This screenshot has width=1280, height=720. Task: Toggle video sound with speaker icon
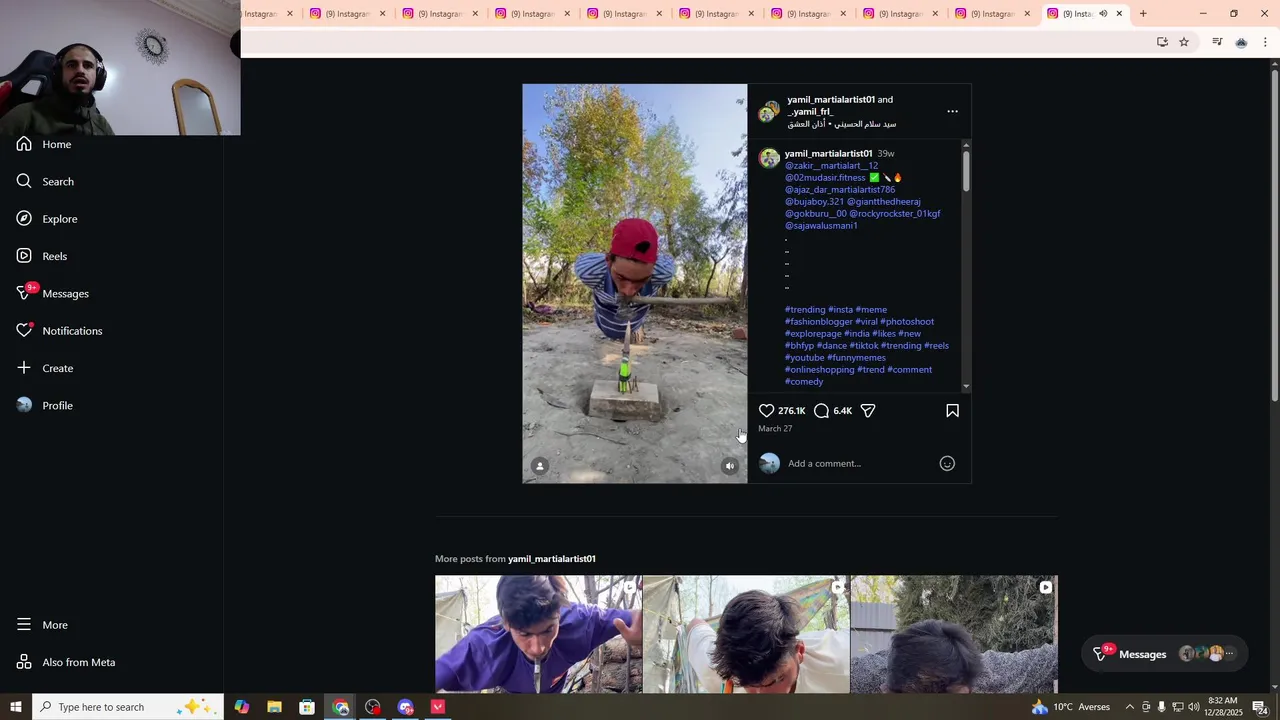(x=730, y=466)
